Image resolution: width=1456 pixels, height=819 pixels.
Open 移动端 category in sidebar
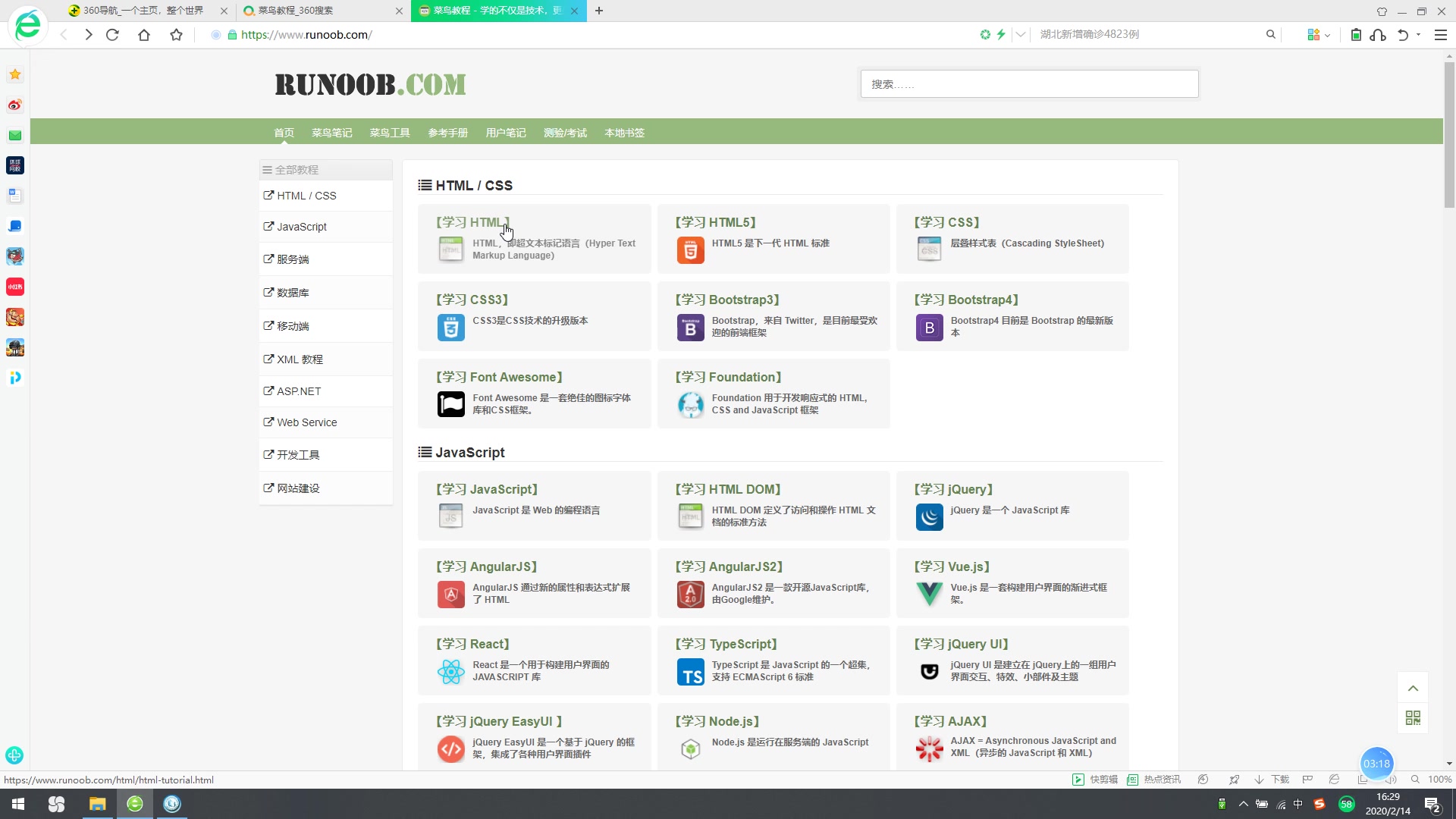[x=326, y=326]
